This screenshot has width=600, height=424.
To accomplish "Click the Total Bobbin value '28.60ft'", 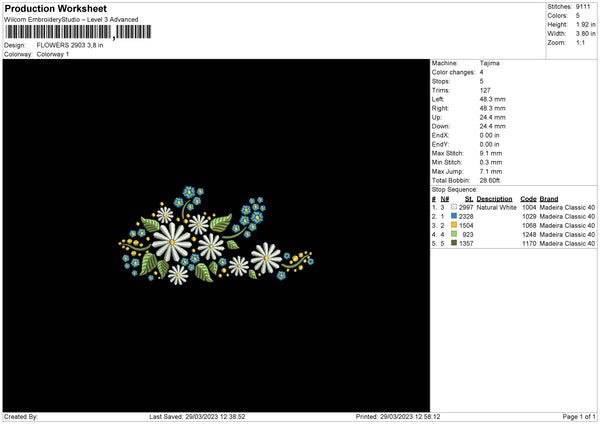I will pos(490,180).
